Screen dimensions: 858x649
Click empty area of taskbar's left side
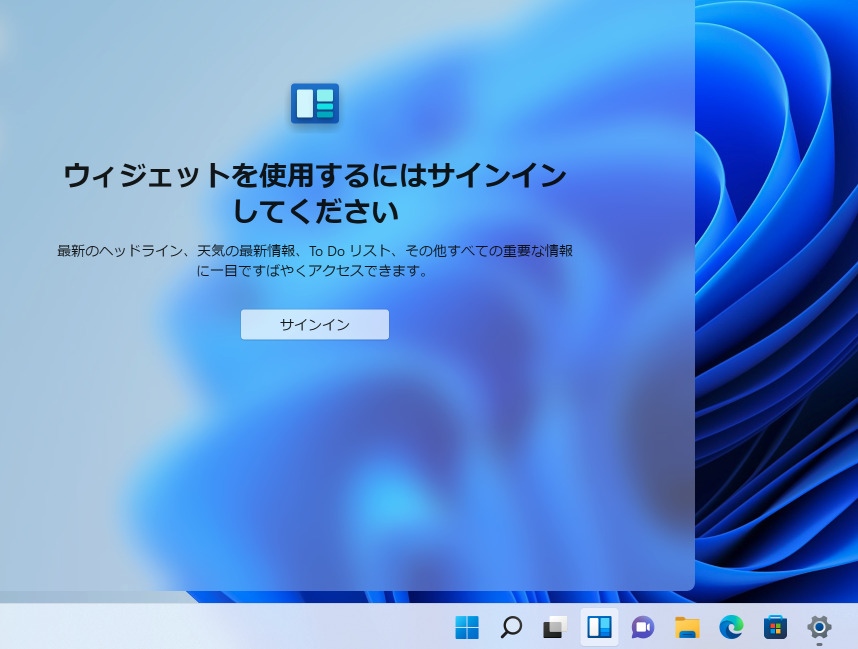(x=200, y=627)
